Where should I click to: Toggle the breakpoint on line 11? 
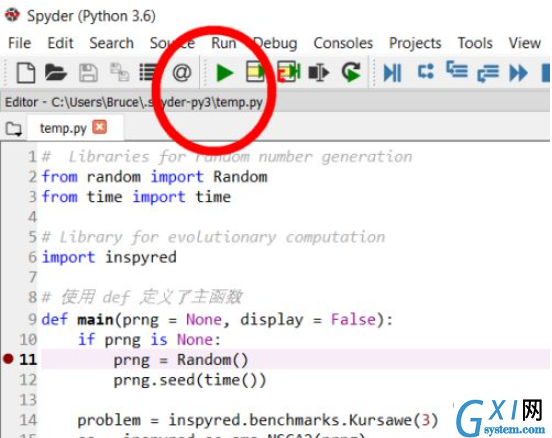point(8,359)
